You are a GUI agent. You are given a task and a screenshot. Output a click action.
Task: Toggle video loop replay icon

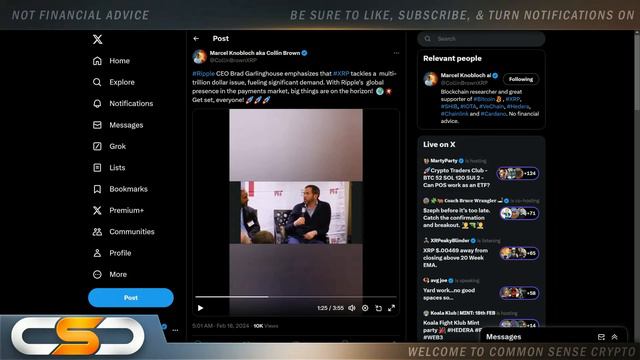(379, 308)
